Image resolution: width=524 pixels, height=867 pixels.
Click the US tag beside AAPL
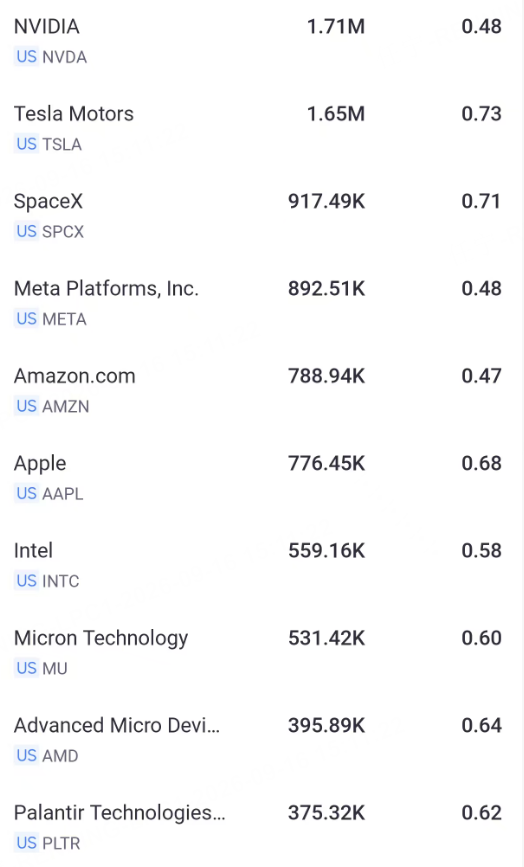[26, 494]
